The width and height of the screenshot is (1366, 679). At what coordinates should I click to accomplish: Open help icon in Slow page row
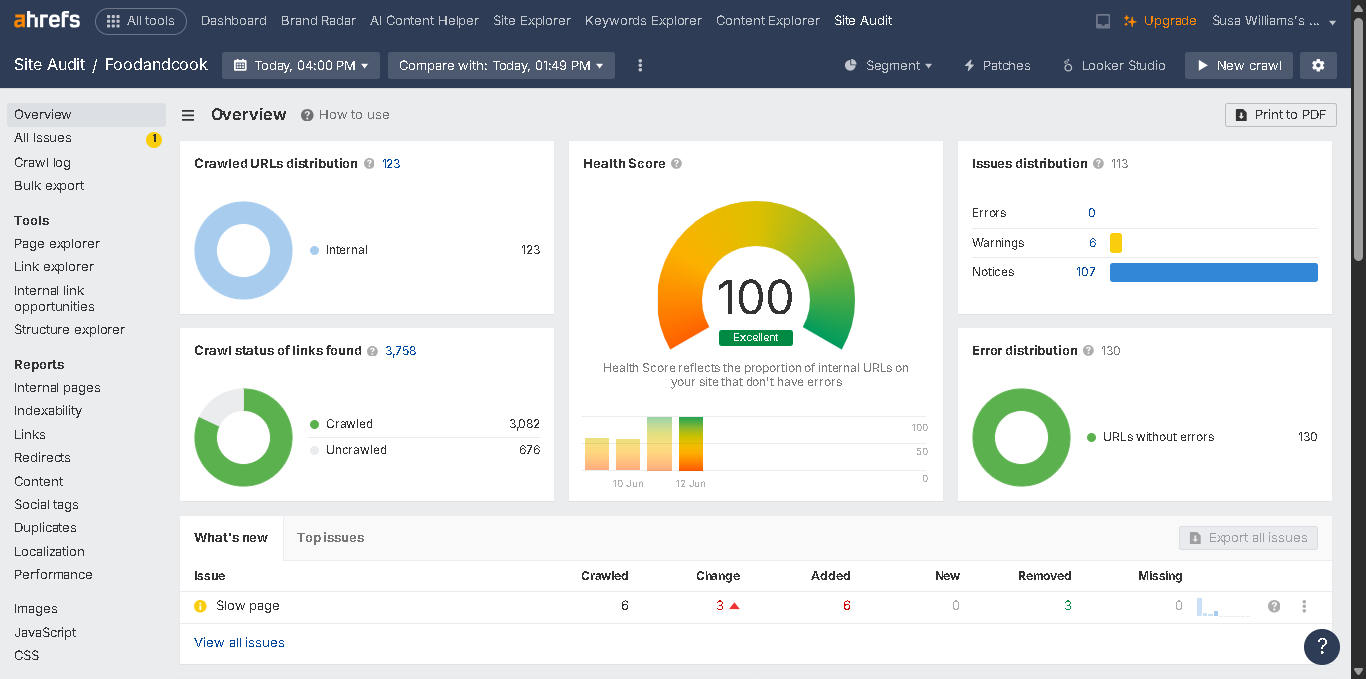tap(1274, 606)
